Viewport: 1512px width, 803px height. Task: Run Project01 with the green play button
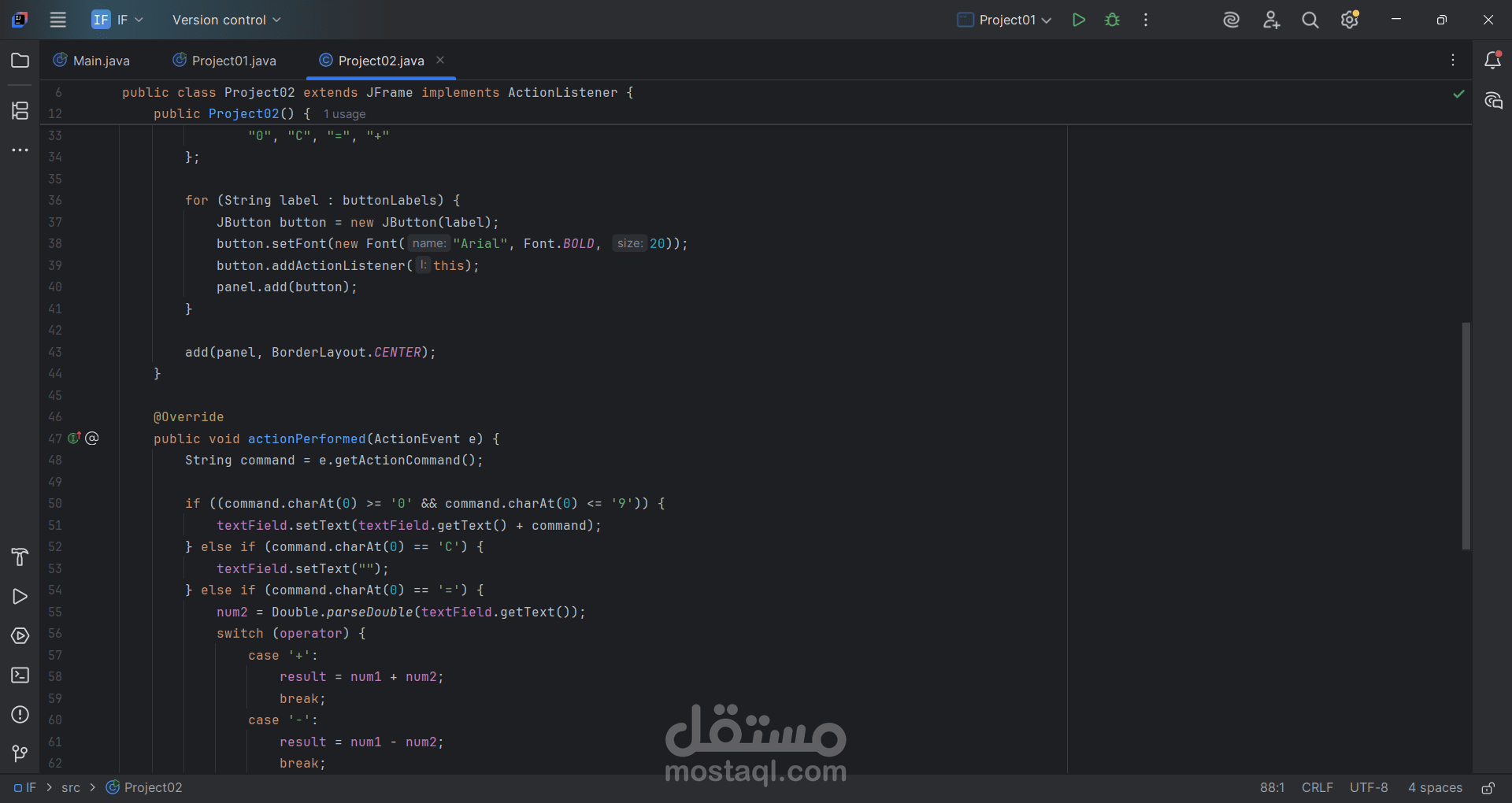point(1078,20)
